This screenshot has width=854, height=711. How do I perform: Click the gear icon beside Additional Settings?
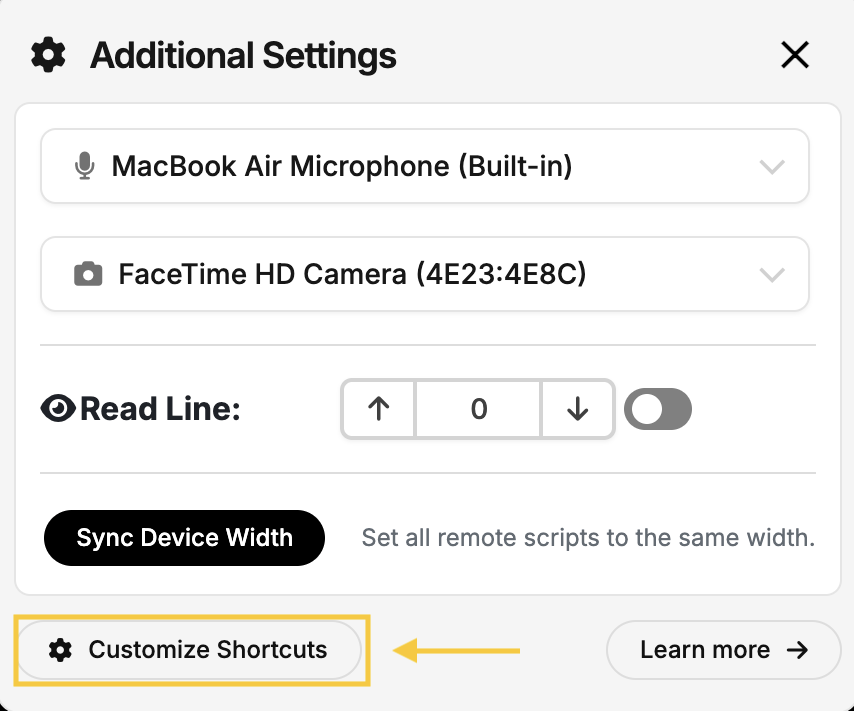[x=48, y=55]
